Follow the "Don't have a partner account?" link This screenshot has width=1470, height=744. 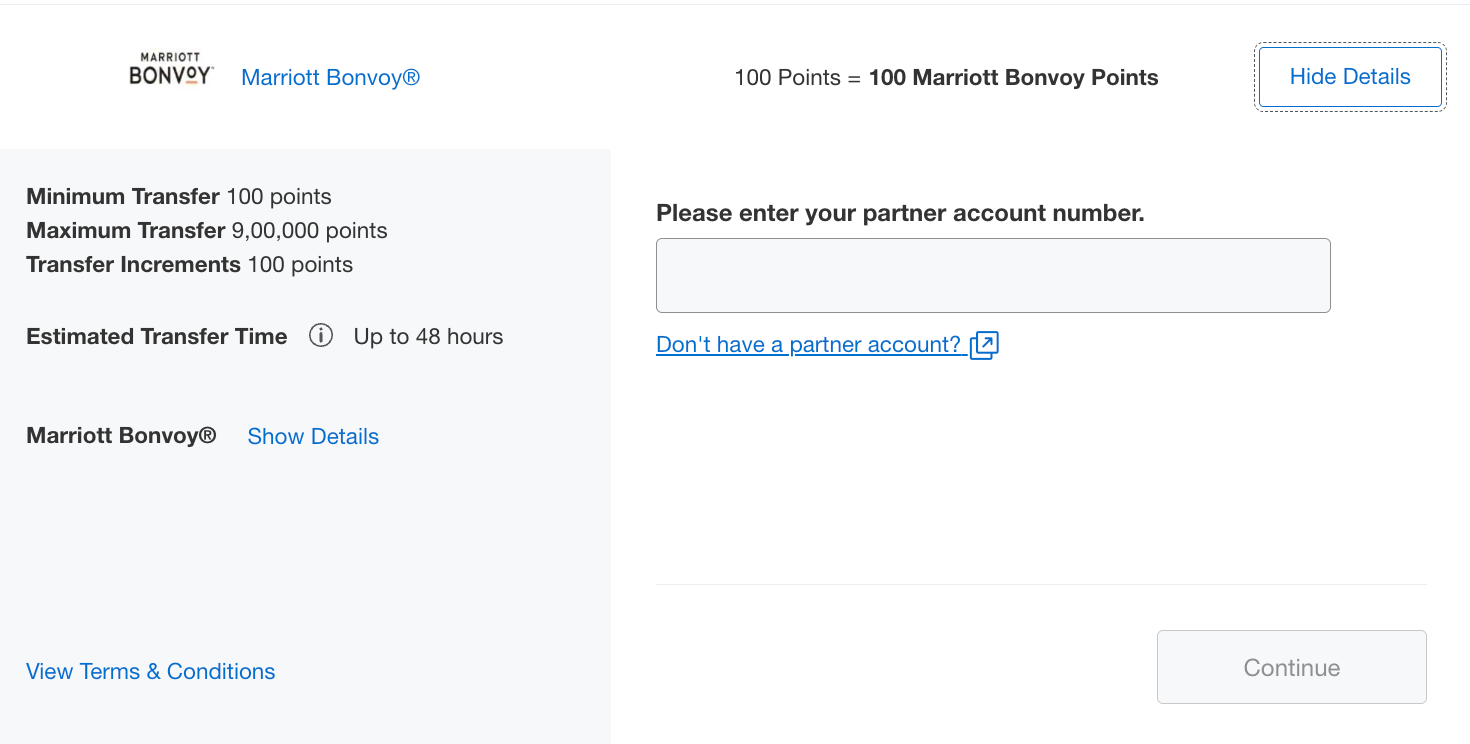point(808,345)
